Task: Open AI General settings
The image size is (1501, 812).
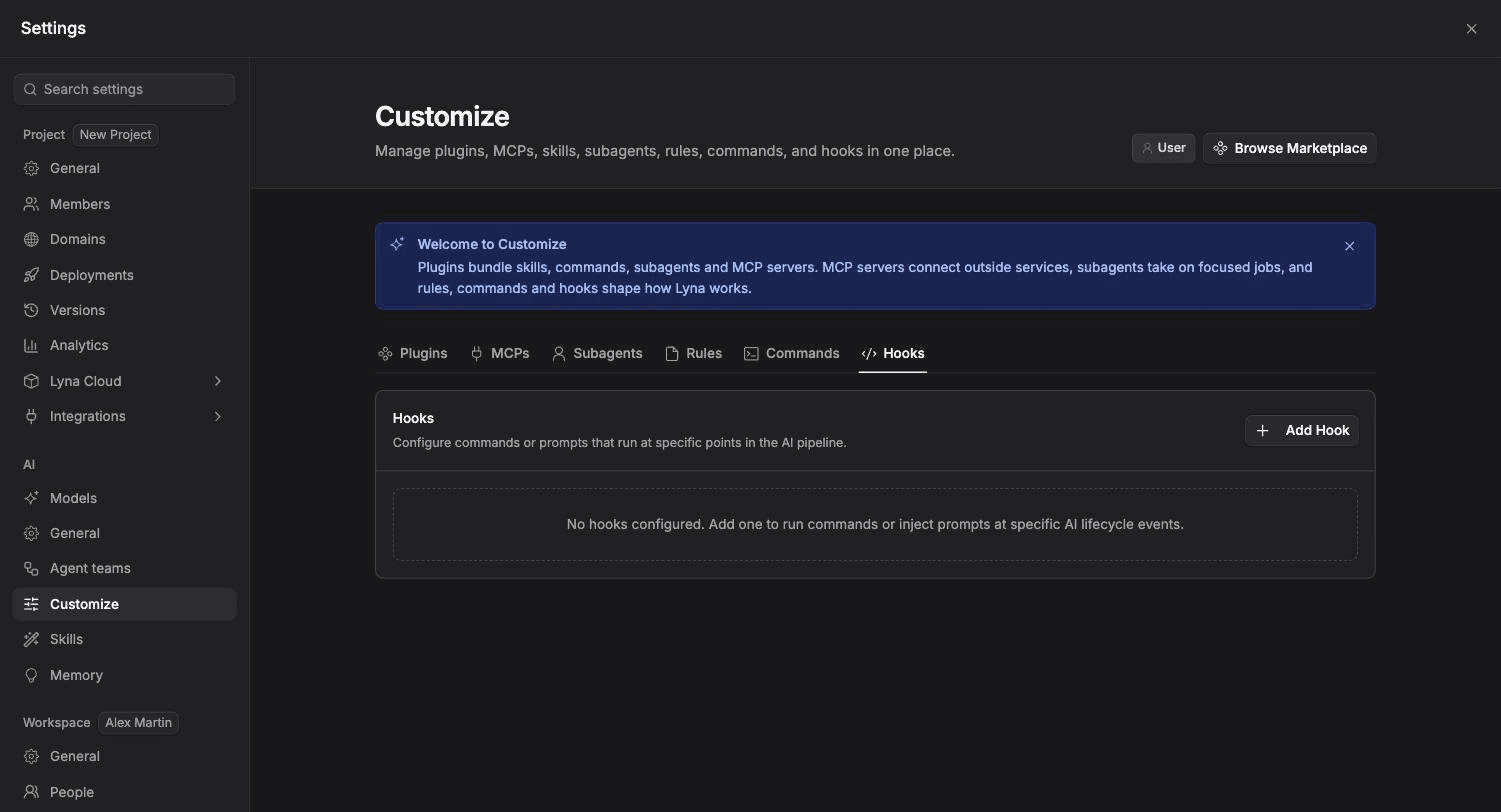Action: click(x=125, y=534)
